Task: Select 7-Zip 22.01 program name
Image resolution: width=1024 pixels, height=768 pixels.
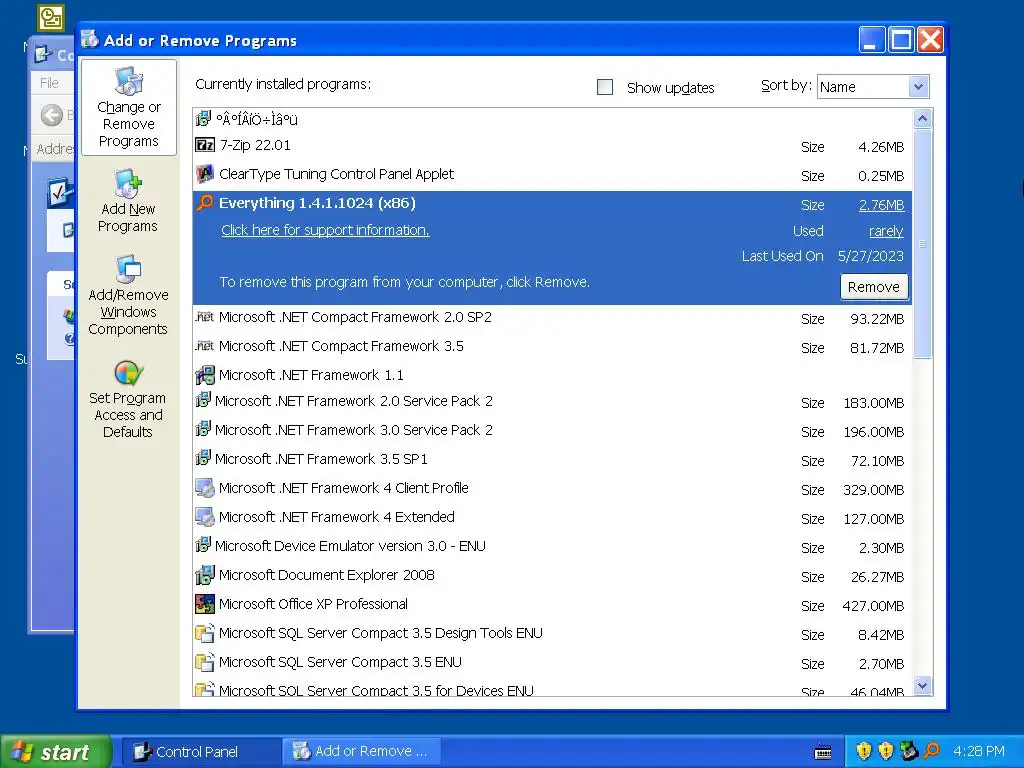Action: pos(255,145)
